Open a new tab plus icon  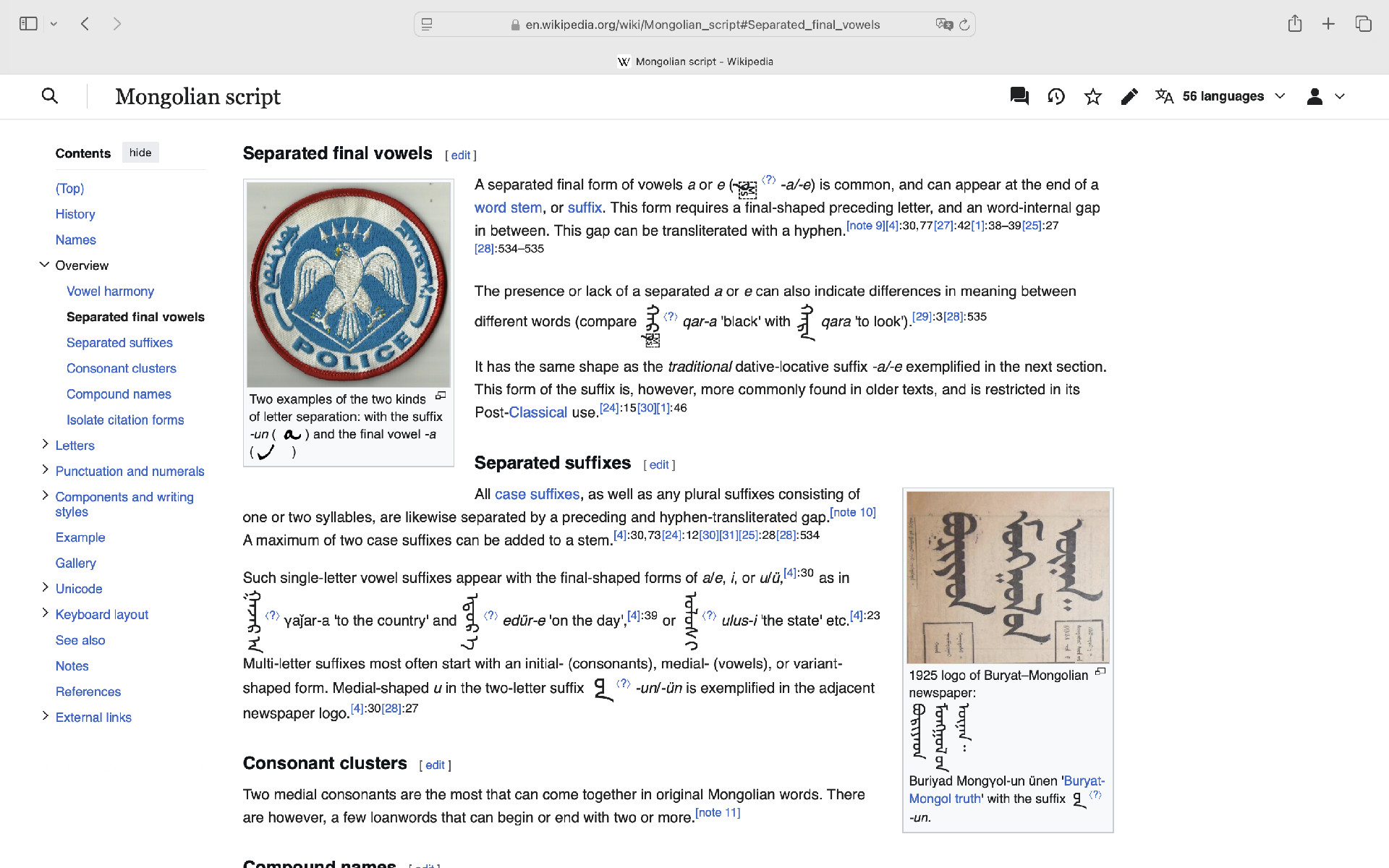1328,24
